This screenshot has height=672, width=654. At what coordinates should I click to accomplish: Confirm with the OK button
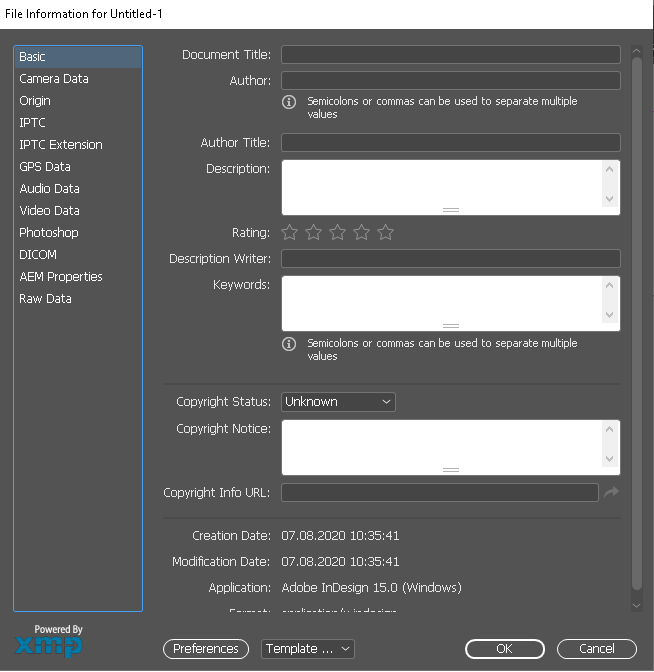pyautogui.click(x=505, y=649)
